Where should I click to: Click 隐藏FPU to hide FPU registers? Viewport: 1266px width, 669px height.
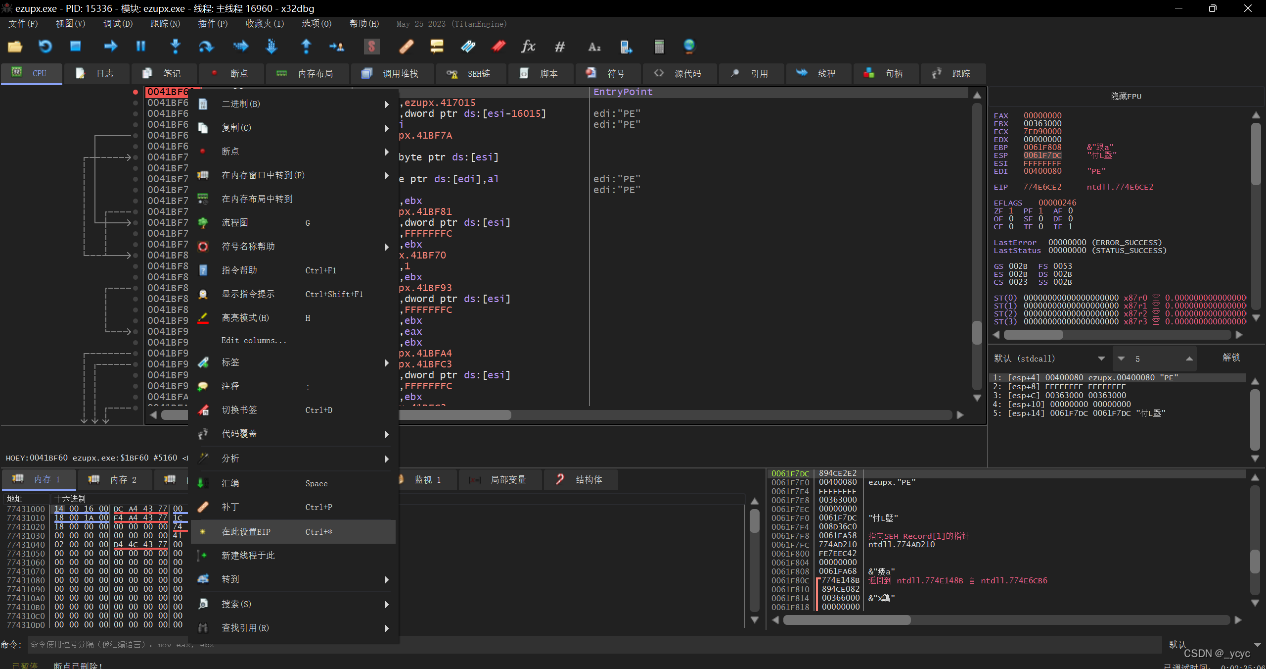[x=1126, y=96]
